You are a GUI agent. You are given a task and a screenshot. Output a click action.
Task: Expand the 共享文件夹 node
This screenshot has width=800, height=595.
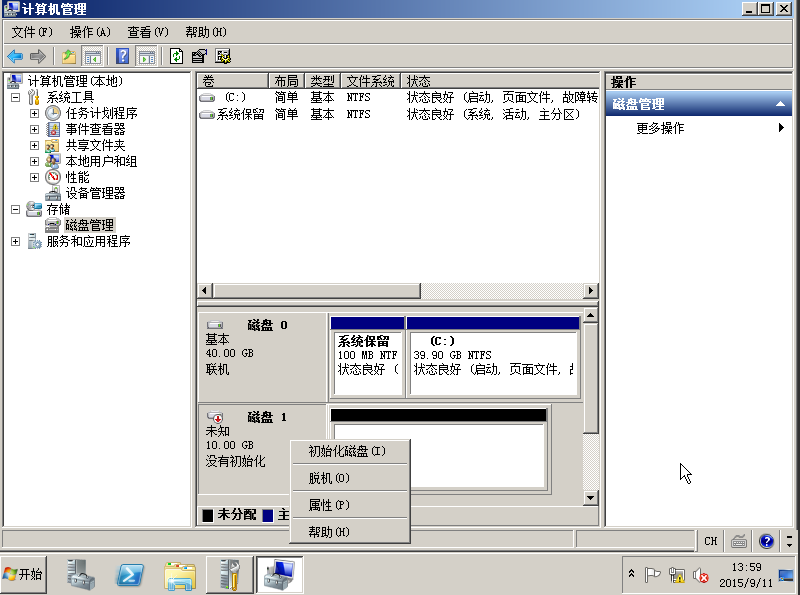coord(34,145)
